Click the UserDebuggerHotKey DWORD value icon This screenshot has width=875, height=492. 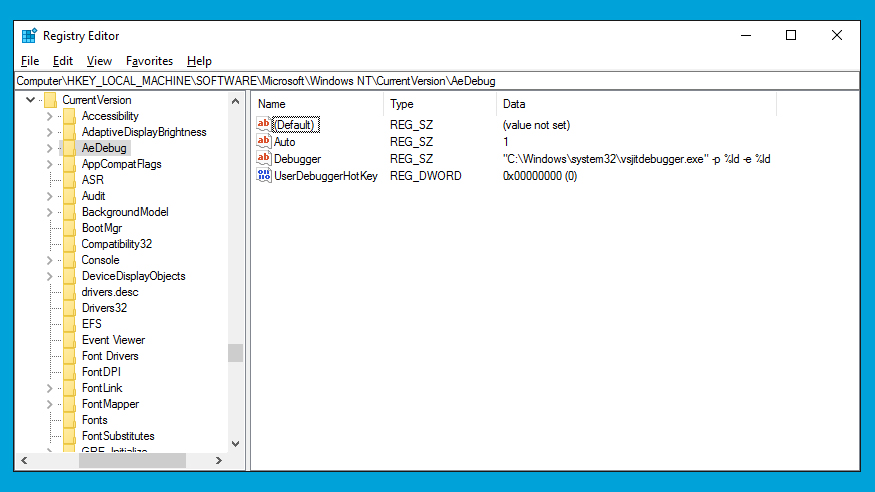(x=264, y=175)
